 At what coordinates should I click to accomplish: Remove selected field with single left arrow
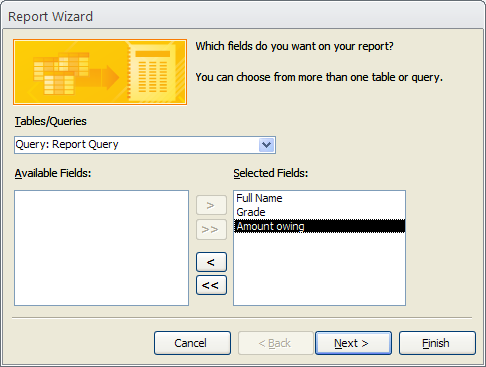211,262
